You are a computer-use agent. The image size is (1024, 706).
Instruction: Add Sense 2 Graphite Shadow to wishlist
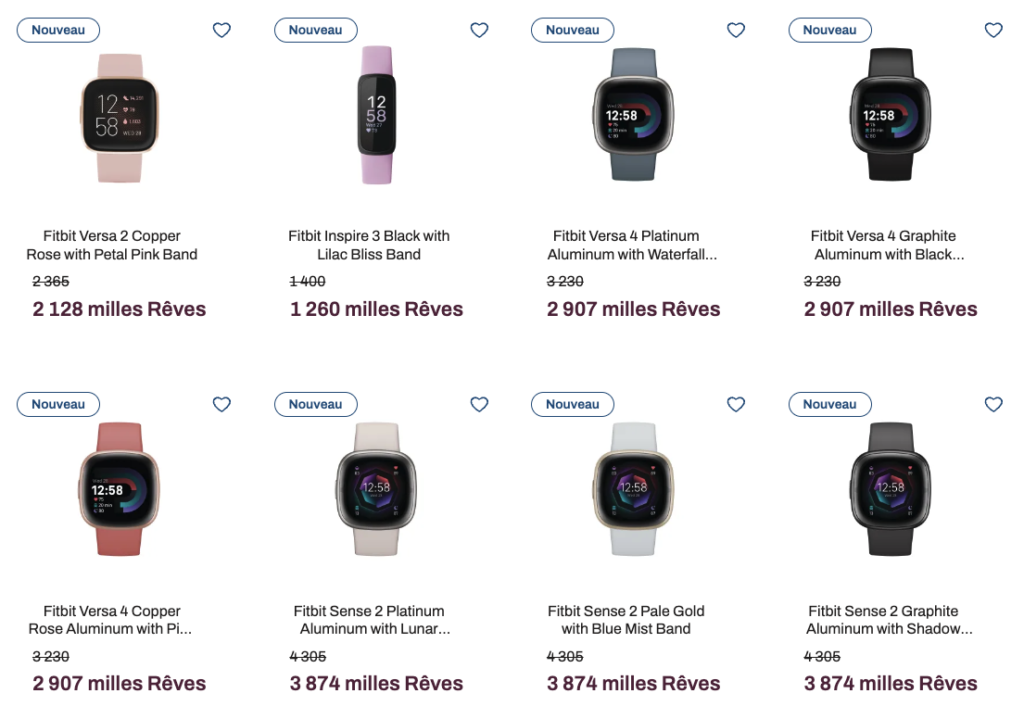993,404
